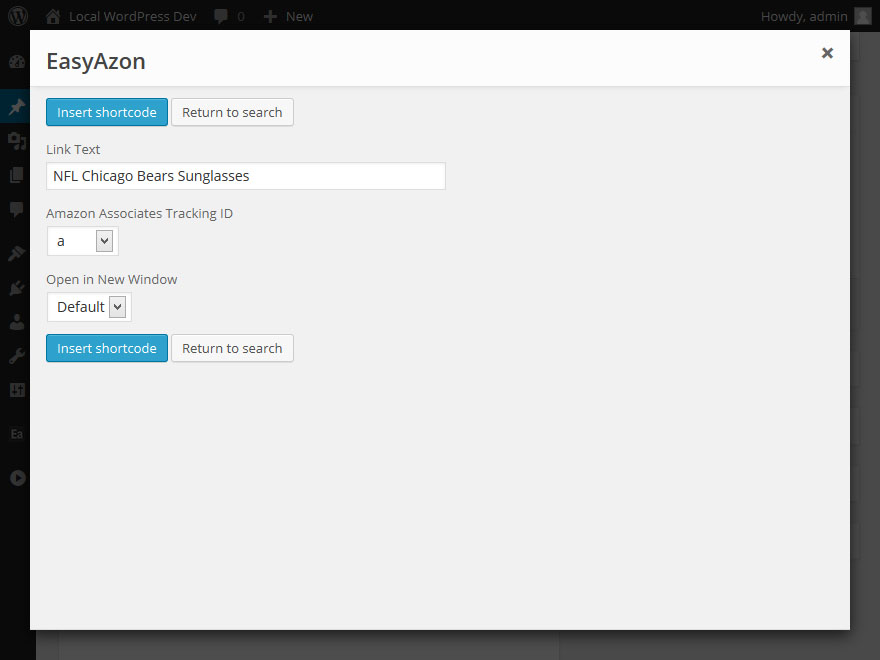Open EasyAzon 'Ea' sidebar item
Viewport: 880px width, 660px height.
tap(17, 434)
